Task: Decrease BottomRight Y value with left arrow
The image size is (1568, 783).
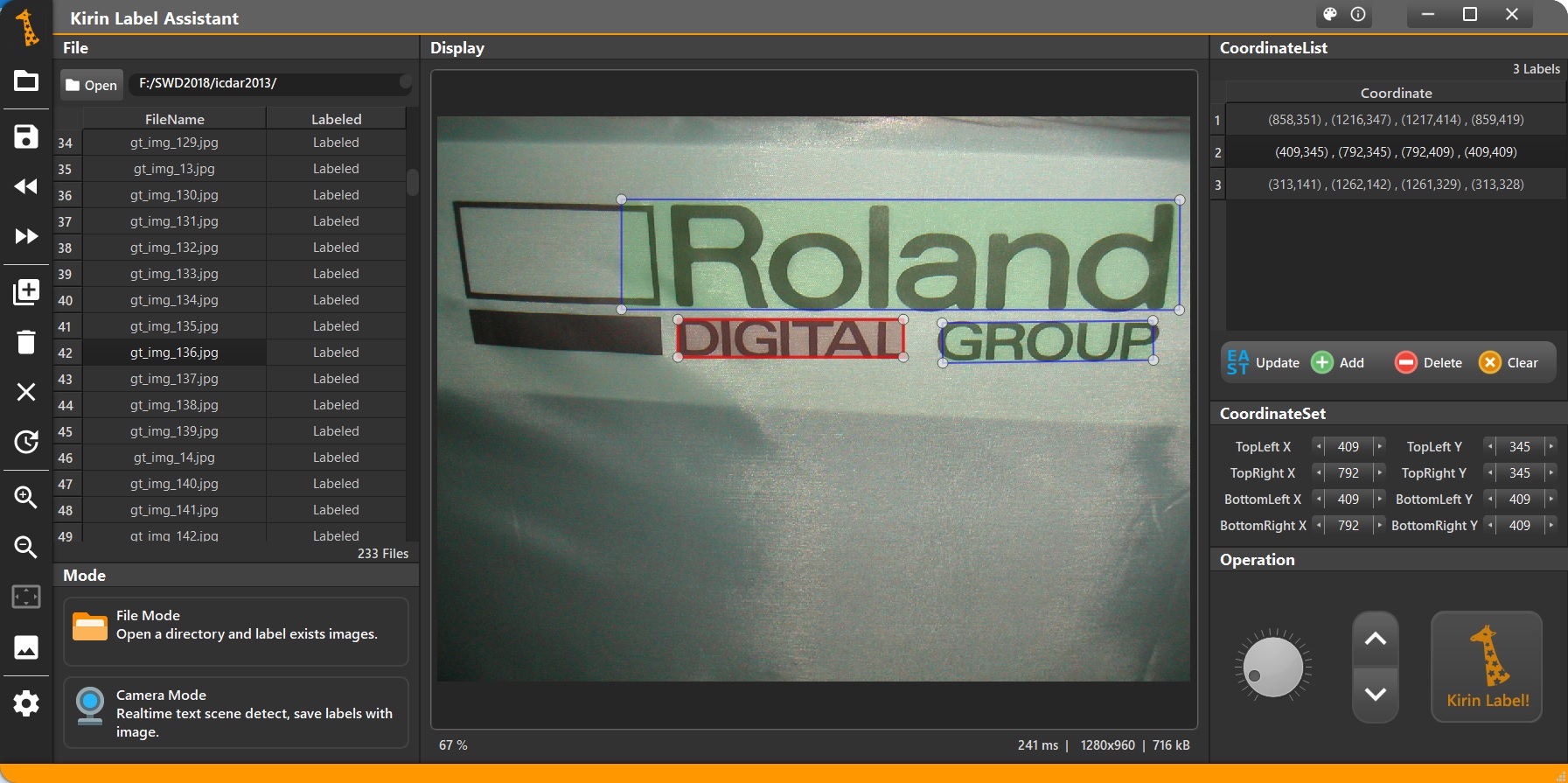Action: click(x=1490, y=525)
